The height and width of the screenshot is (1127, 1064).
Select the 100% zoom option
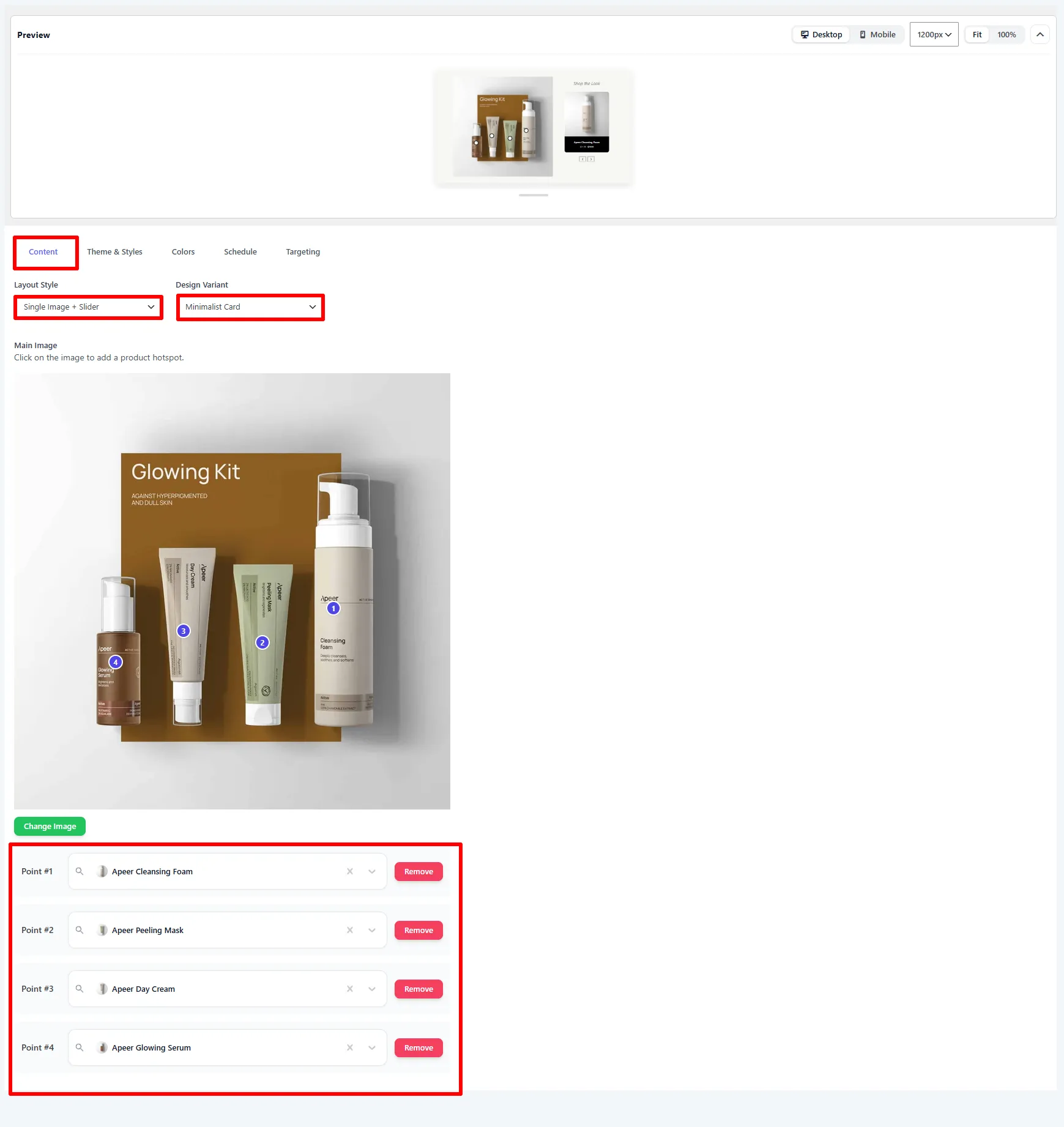click(x=1006, y=35)
